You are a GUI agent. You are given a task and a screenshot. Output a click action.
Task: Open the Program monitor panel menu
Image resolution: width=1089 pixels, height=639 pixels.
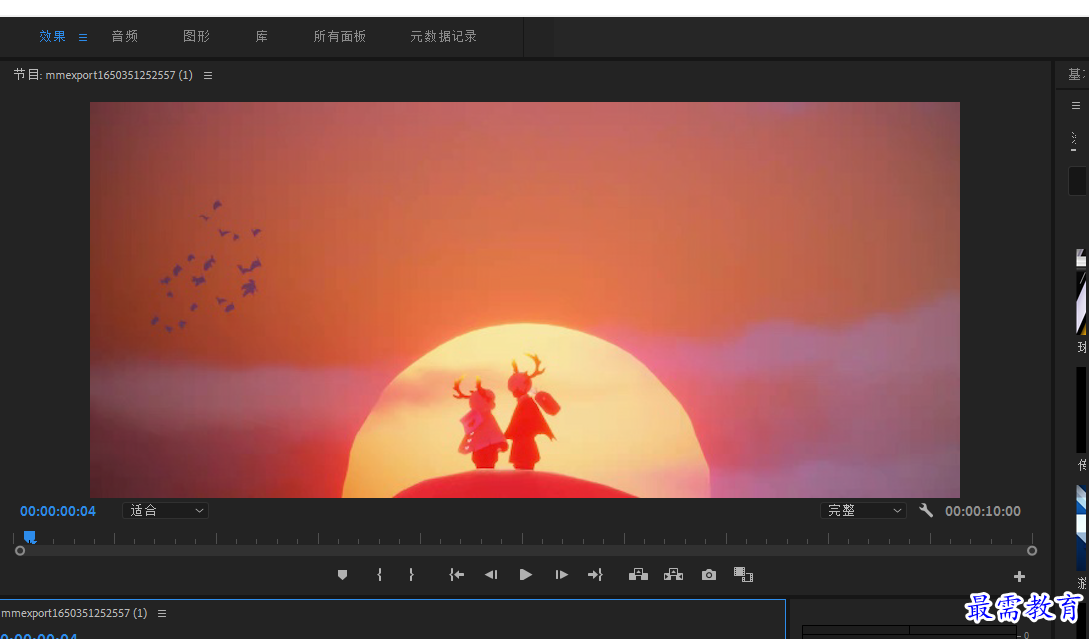coord(208,75)
